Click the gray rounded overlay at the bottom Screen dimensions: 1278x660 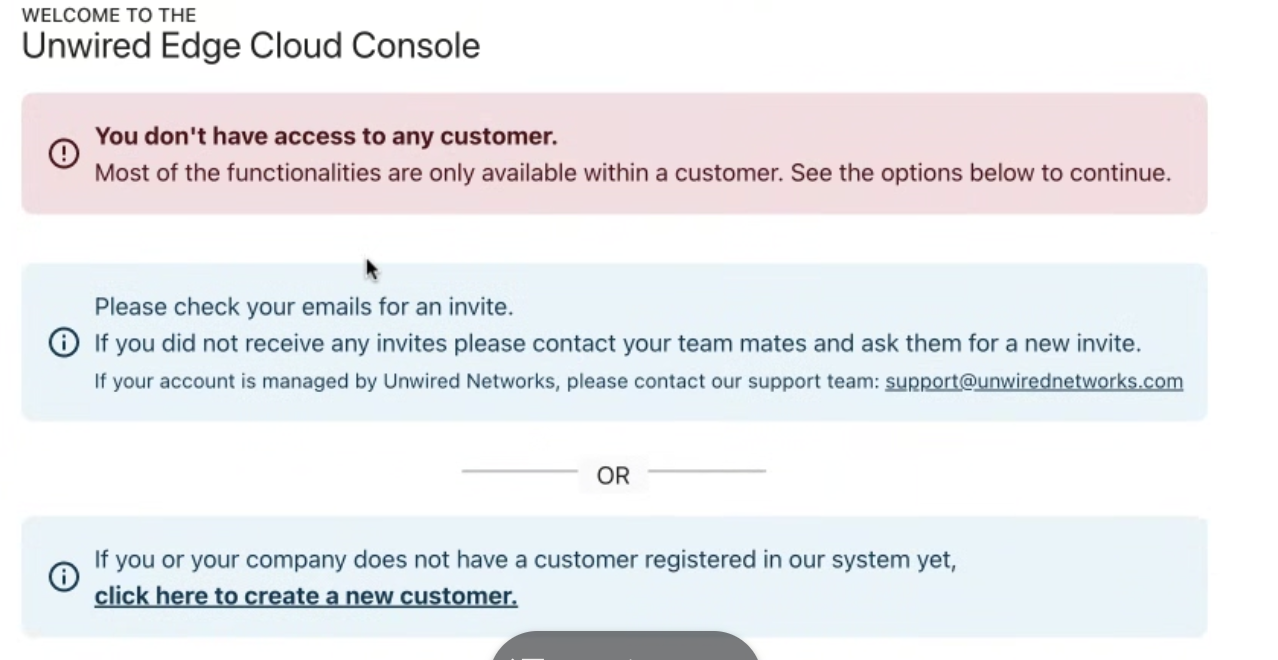pyautogui.click(x=624, y=646)
